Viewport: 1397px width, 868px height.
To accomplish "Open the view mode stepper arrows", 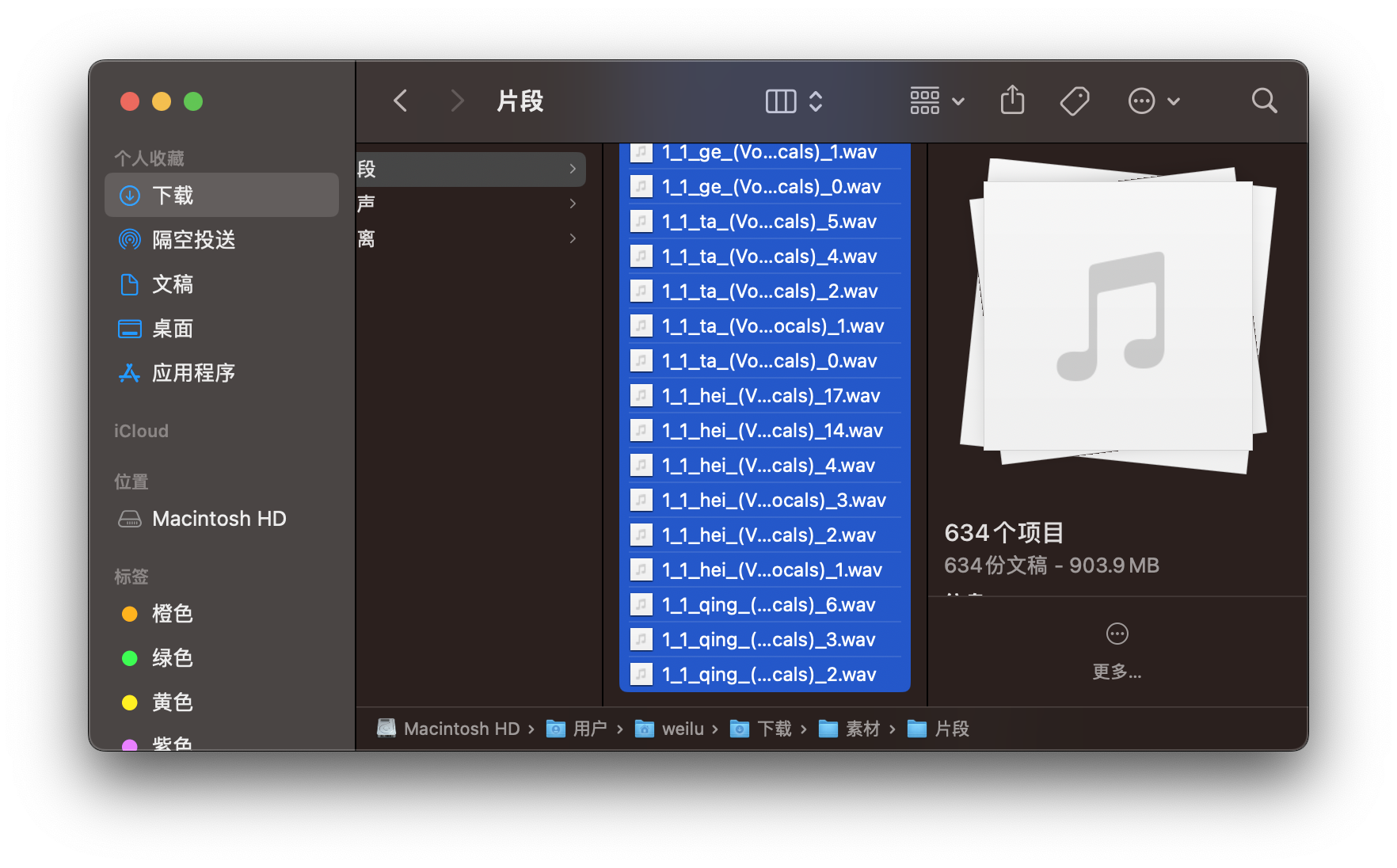I will click(816, 101).
